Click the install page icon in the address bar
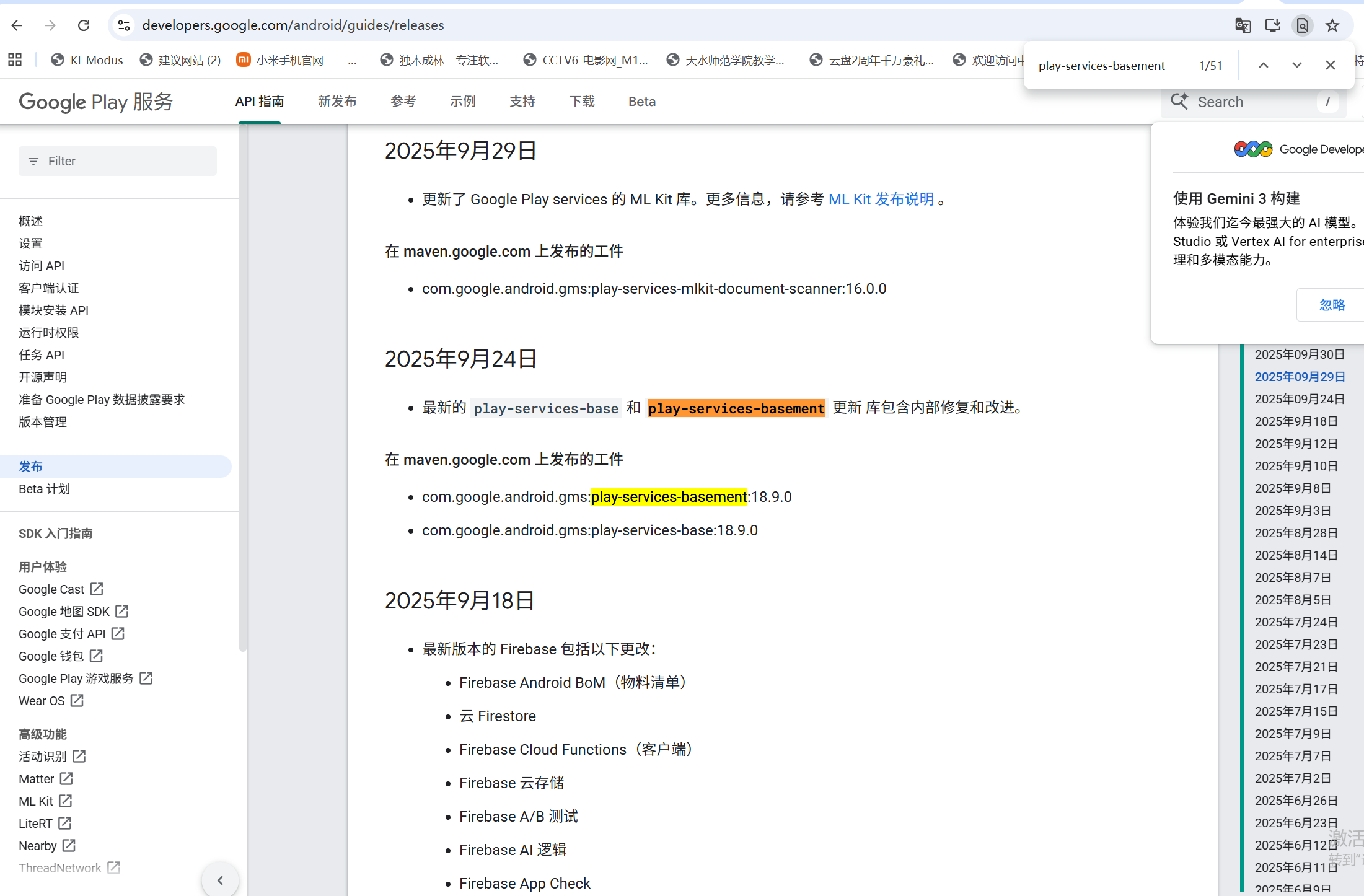The width and height of the screenshot is (1364, 896). [x=1272, y=25]
